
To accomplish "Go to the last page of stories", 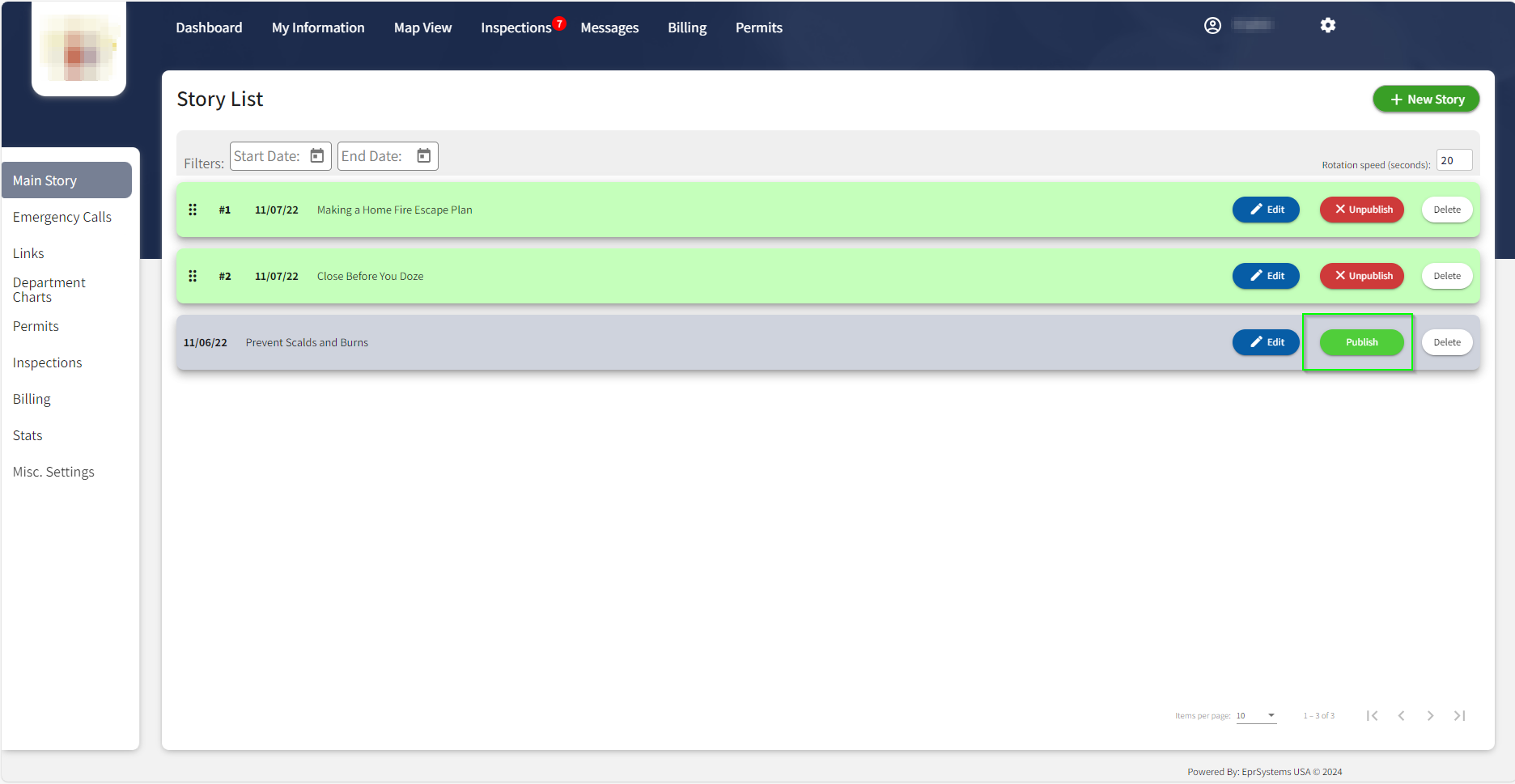I will pyautogui.click(x=1459, y=715).
